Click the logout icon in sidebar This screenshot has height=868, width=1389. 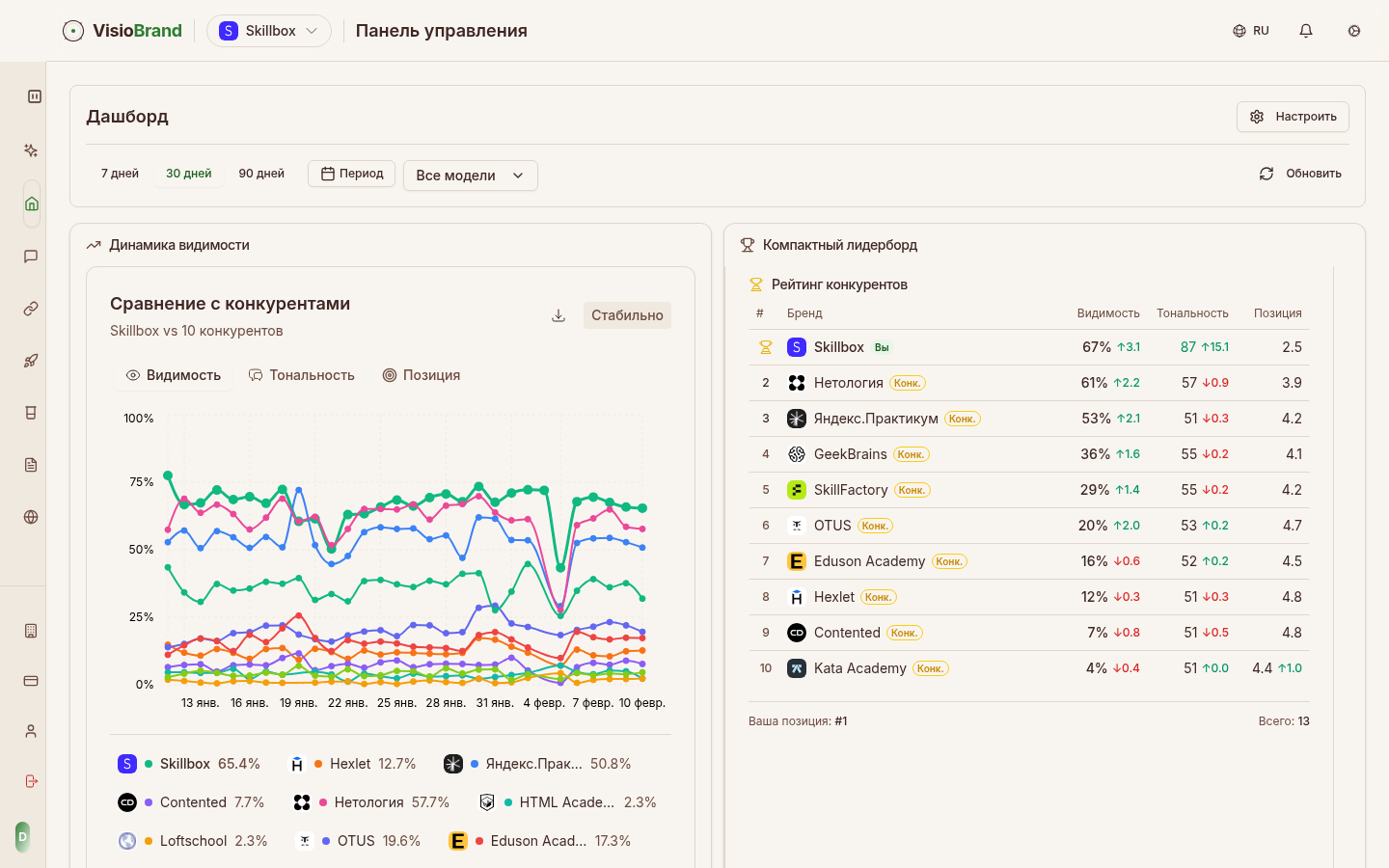pyautogui.click(x=31, y=781)
